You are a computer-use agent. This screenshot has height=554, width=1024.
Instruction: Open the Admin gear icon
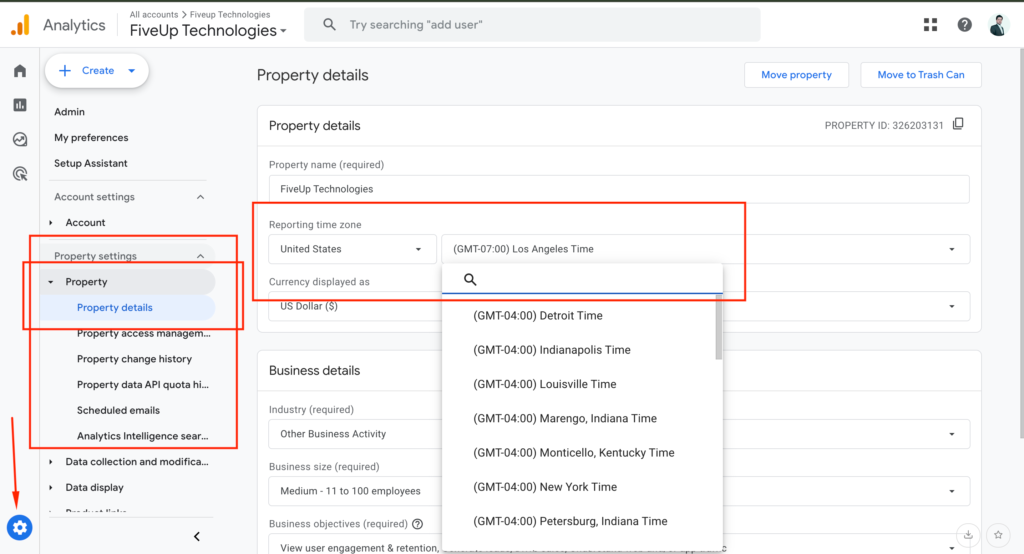20,527
